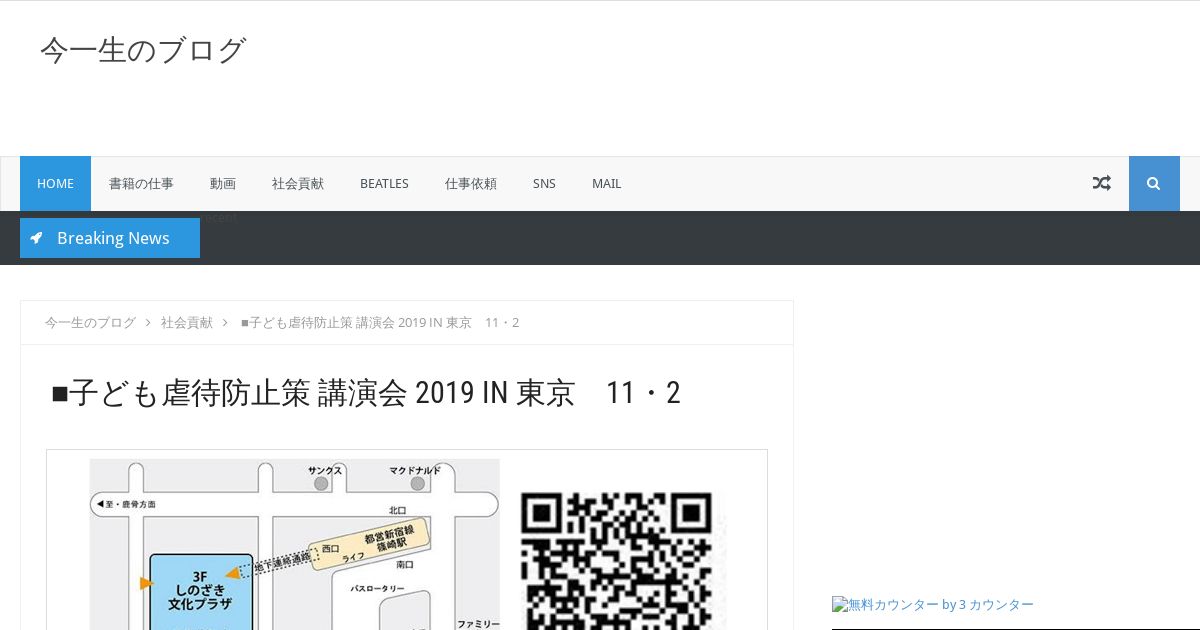This screenshot has height=630, width=1200.
Task: Open the BEATLES menu item
Action: click(384, 183)
